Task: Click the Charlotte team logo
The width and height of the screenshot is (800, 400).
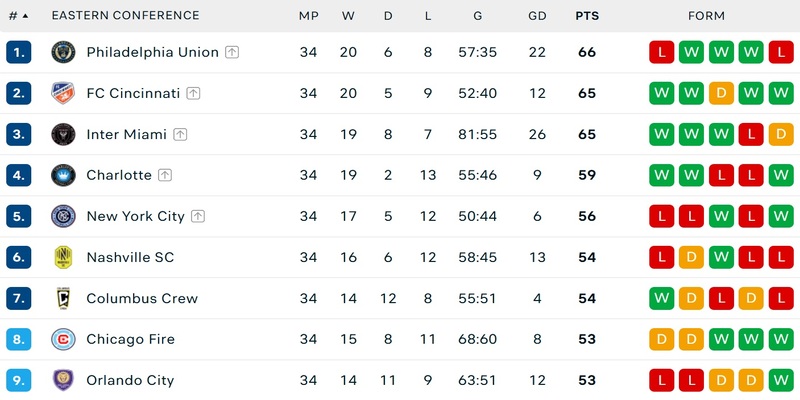Action: [64, 175]
